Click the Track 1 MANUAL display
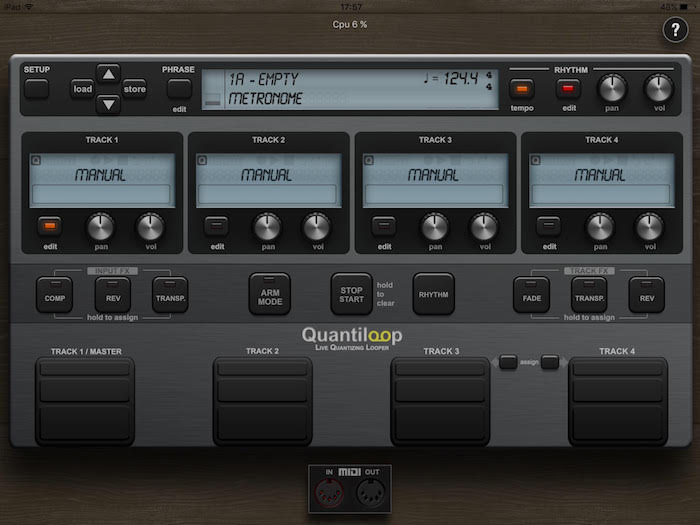The width and height of the screenshot is (700, 525). (102, 180)
